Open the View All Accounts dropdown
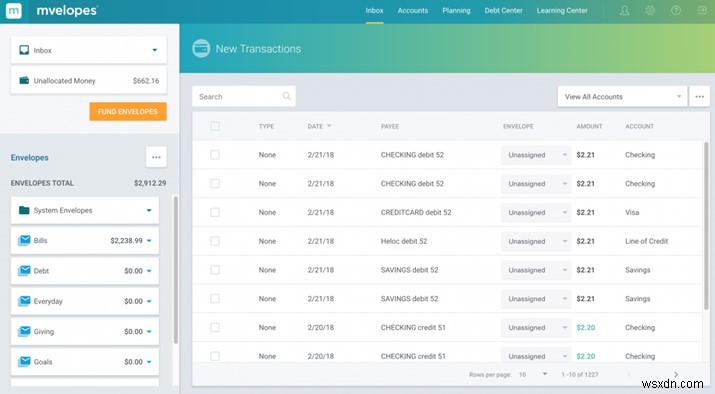Image resolution: width=715 pixels, height=394 pixels. point(622,97)
